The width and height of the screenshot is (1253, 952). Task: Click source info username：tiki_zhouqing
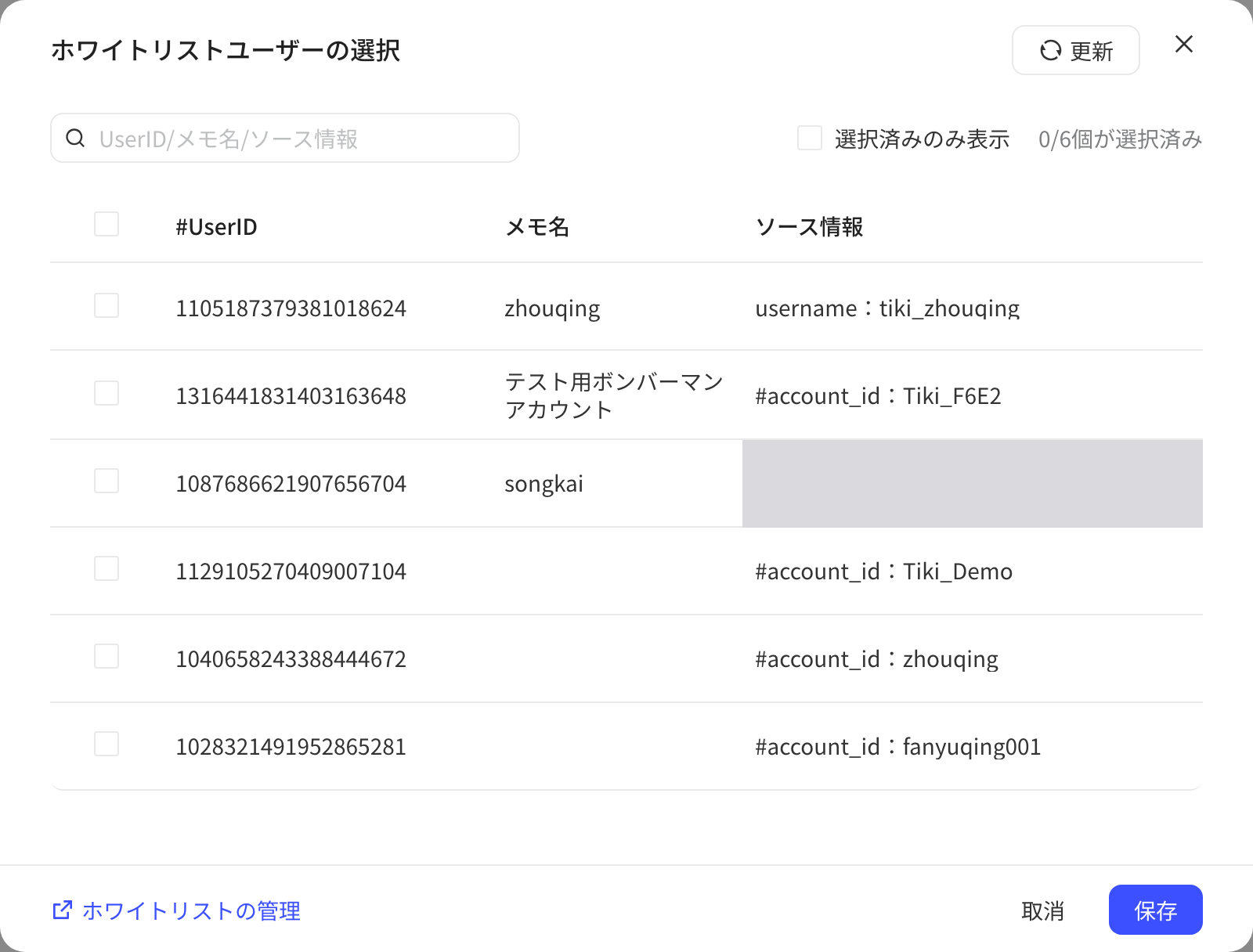887,308
